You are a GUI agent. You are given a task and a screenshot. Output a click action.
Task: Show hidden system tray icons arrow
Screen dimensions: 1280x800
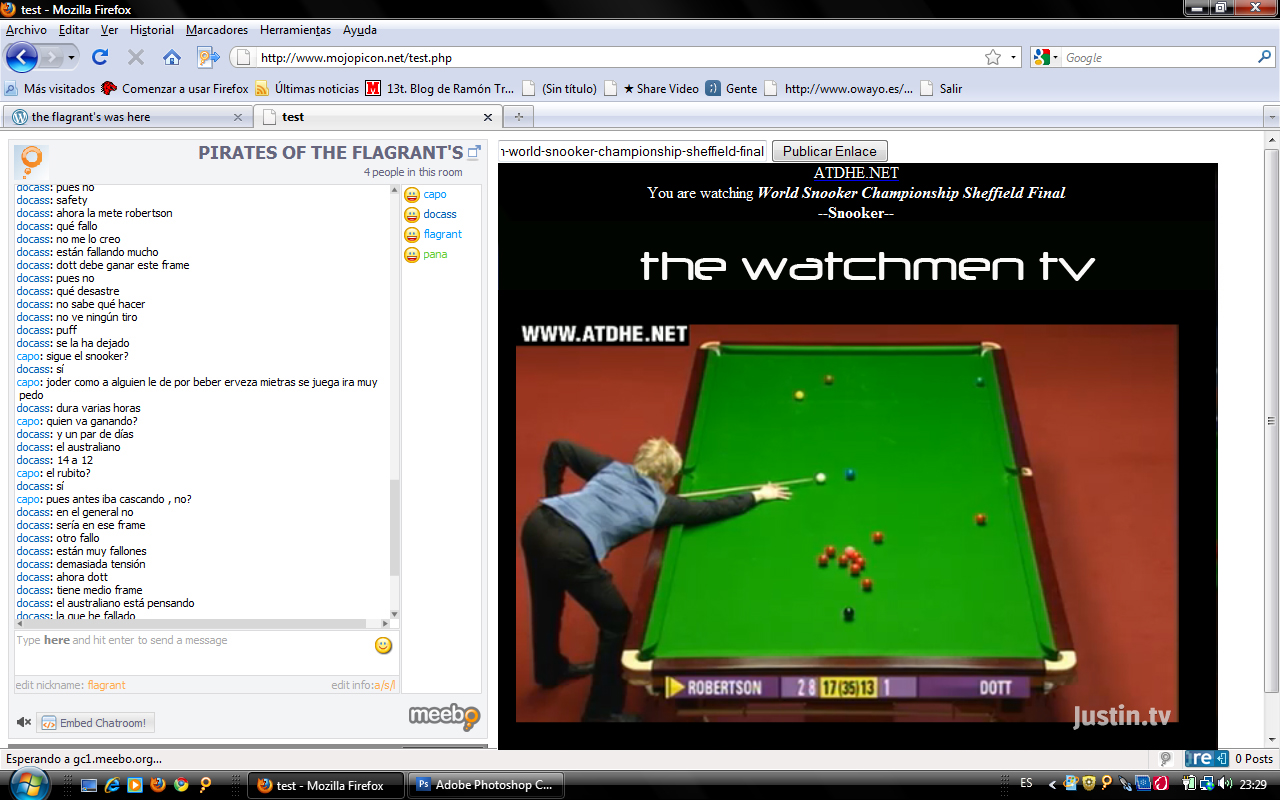tap(1052, 784)
